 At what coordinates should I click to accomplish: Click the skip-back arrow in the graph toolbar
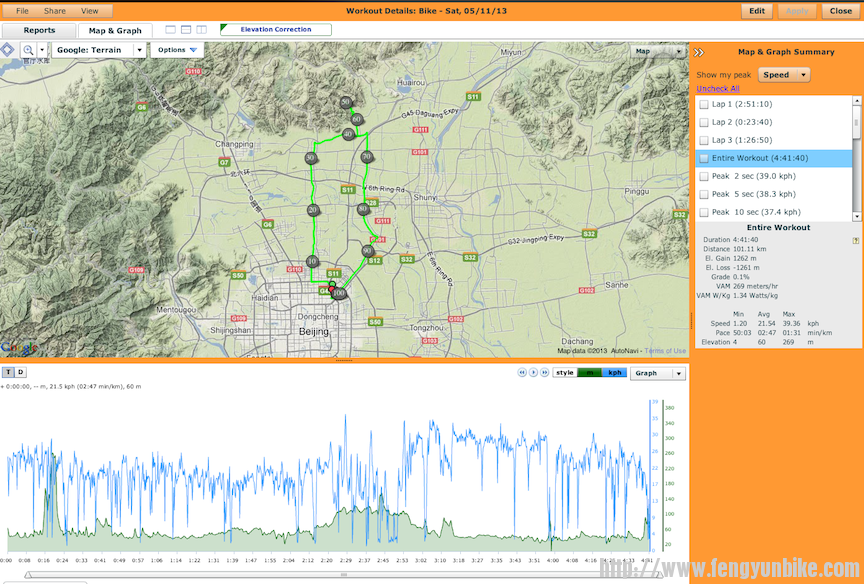point(521,371)
